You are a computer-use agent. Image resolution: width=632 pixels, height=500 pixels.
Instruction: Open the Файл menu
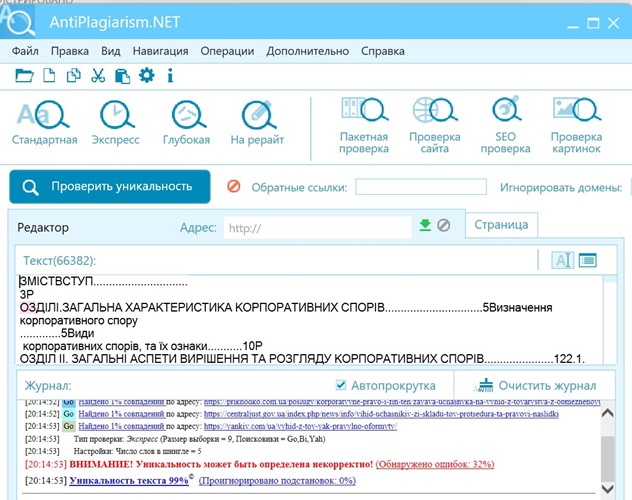pyautogui.click(x=25, y=51)
